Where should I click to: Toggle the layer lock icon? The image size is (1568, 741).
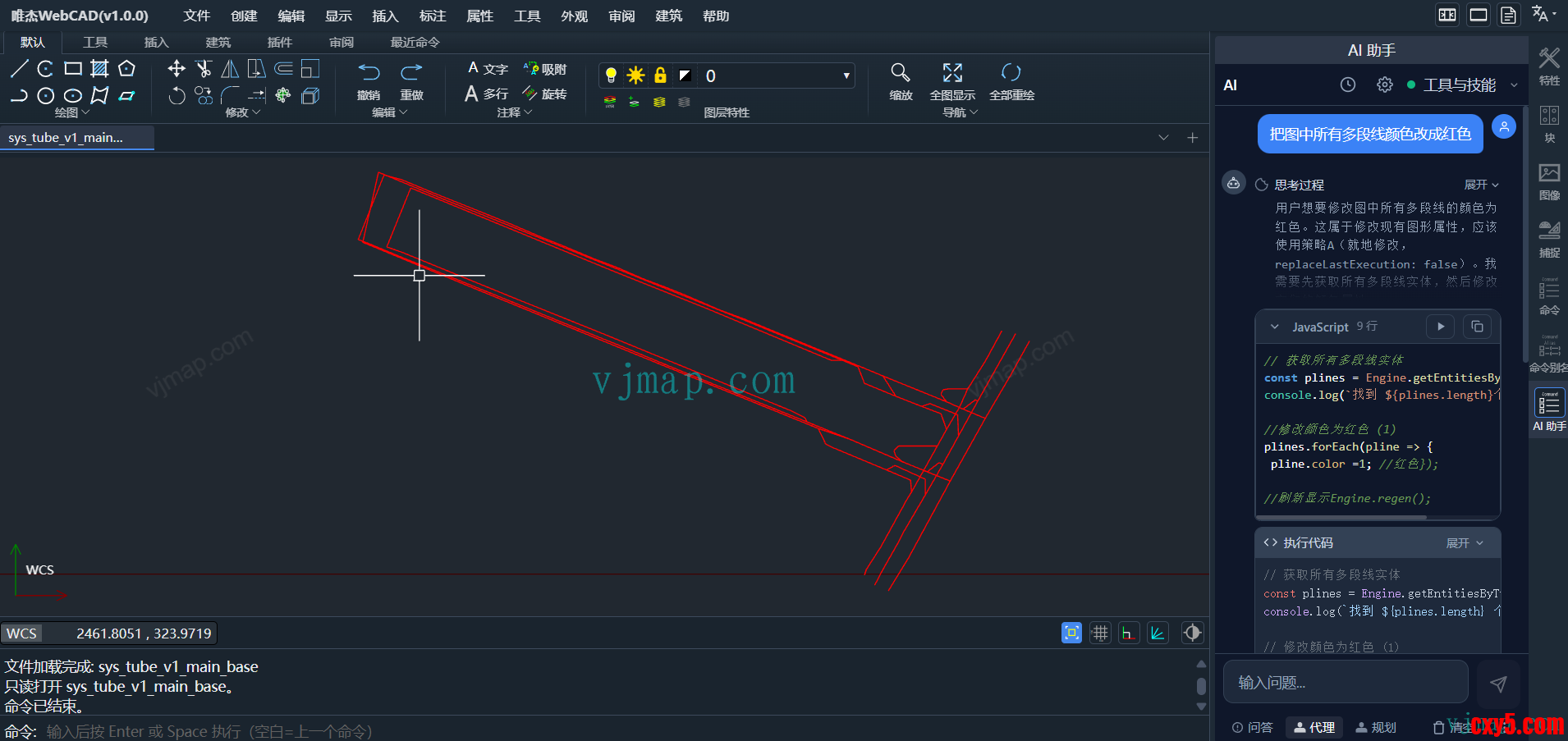(660, 75)
